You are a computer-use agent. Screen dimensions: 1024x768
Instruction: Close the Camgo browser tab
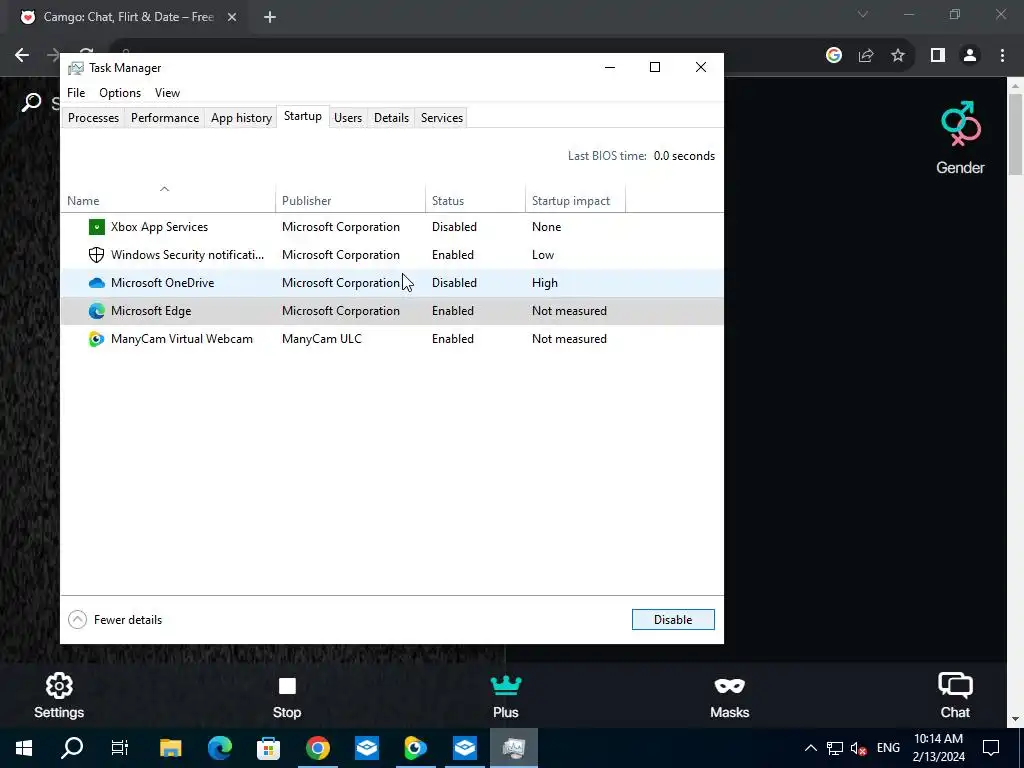(232, 17)
